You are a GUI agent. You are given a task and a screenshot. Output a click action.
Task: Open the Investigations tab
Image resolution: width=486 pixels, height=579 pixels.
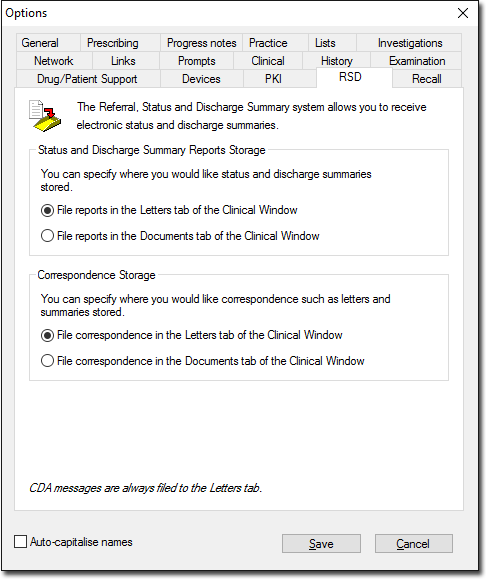(409, 43)
